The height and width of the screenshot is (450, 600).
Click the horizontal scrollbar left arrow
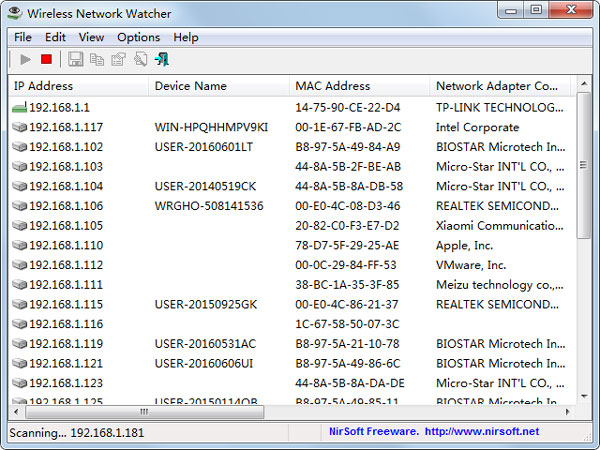tap(16, 412)
